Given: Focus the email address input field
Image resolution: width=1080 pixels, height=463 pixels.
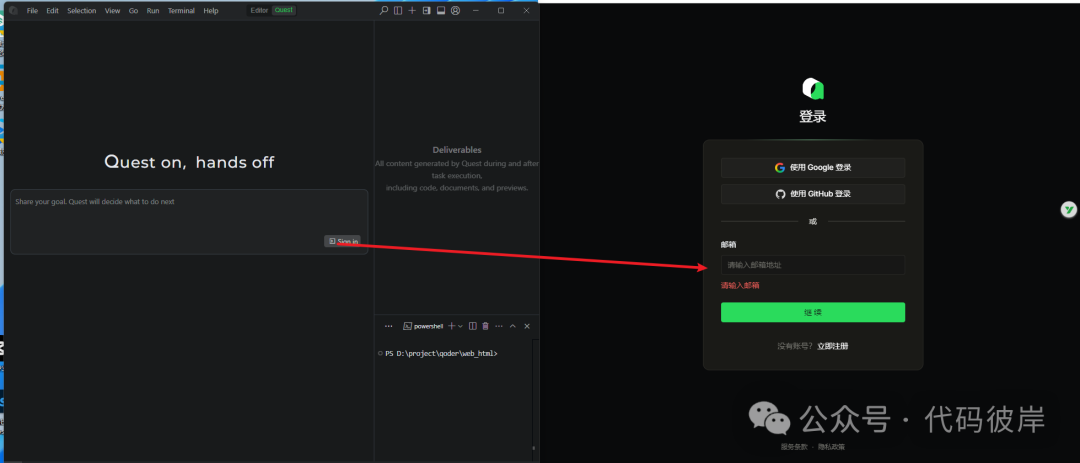Looking at the screenshot, I should pyautogui.click(x=813, y=265).
